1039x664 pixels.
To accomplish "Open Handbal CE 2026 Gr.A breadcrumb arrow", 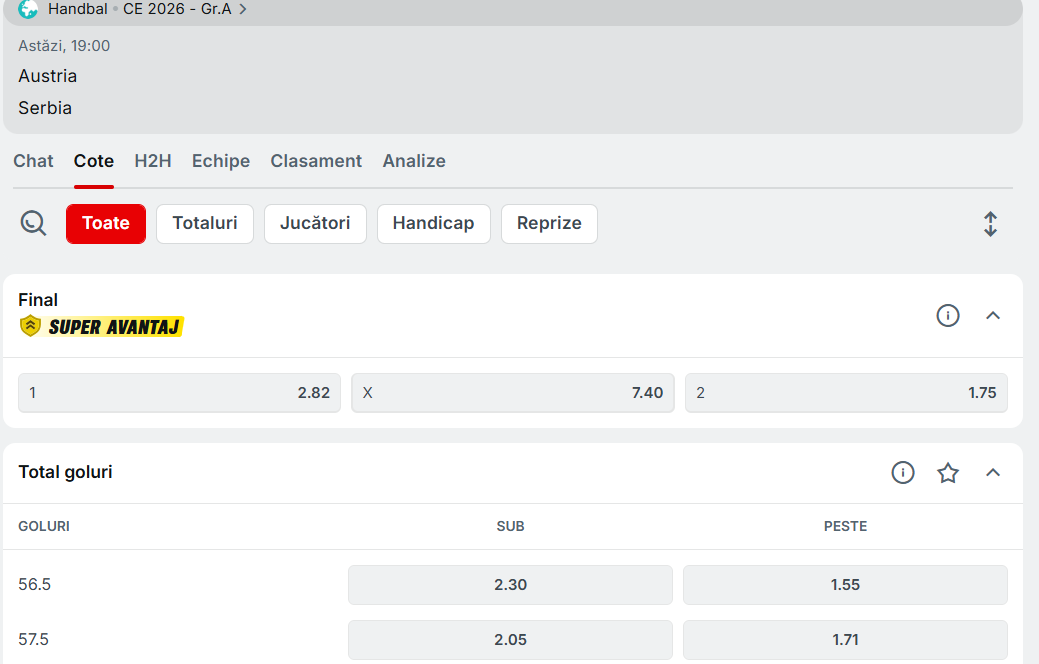I will click(243, 9).
